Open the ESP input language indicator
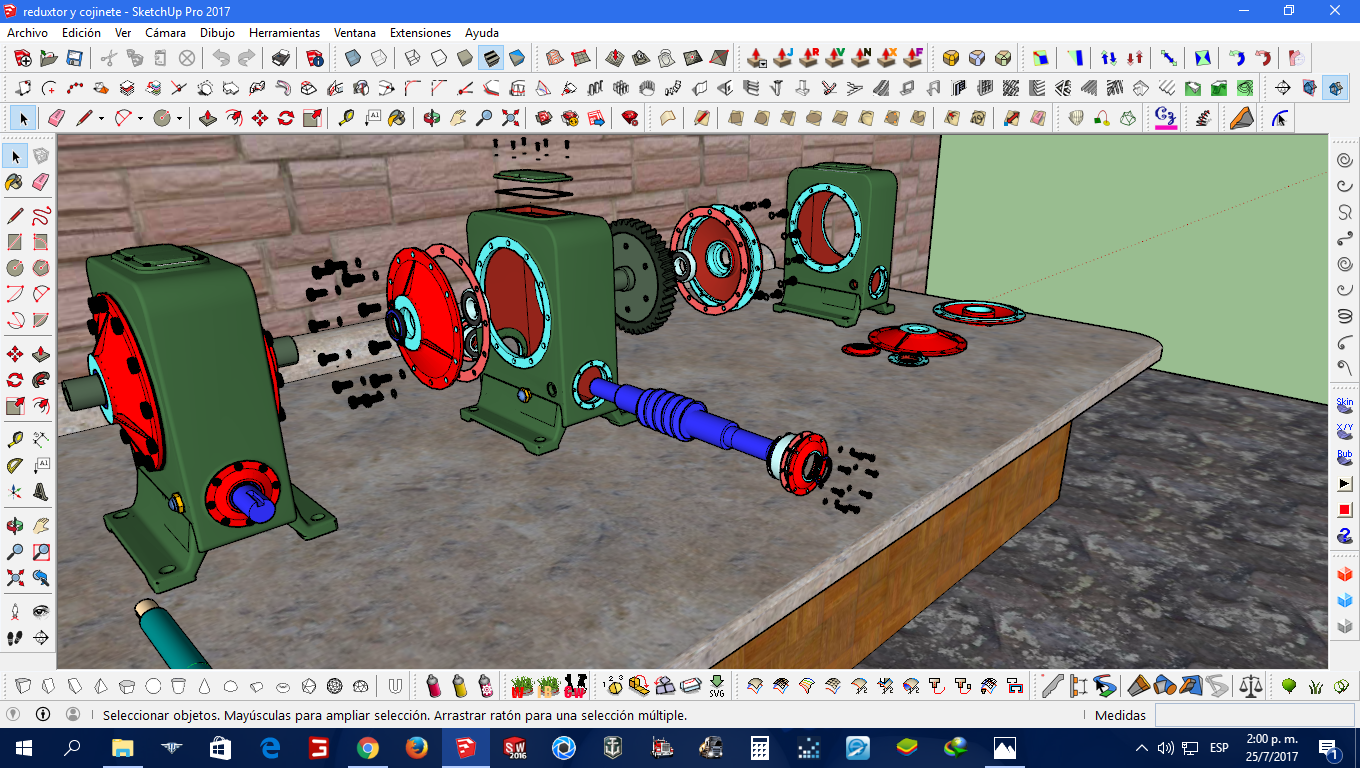The image size is (1360, 768). pos(1219,748)
